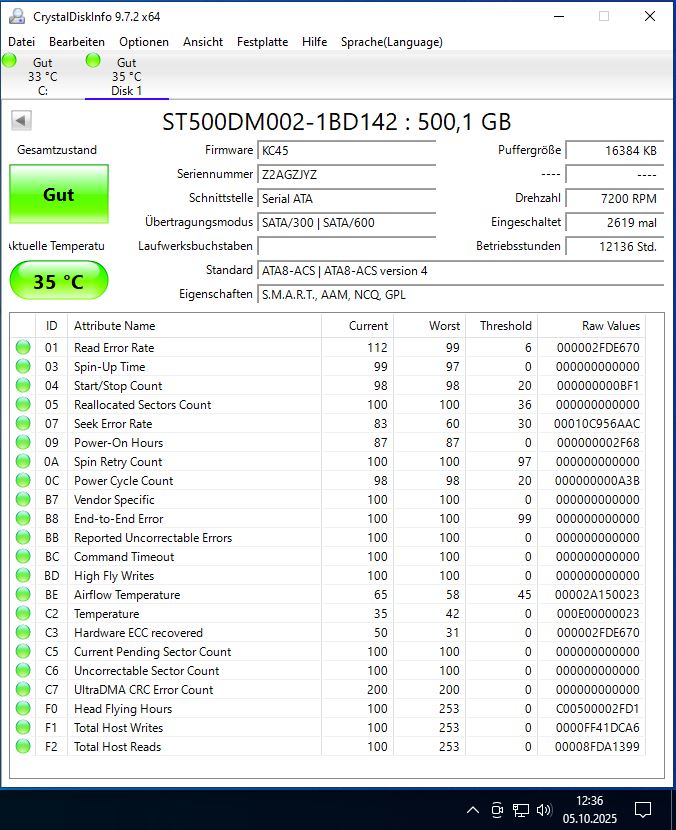Click the status circle of Power-On Hours
This screenshot has height=830, width=676.
[x=23, y=443]
